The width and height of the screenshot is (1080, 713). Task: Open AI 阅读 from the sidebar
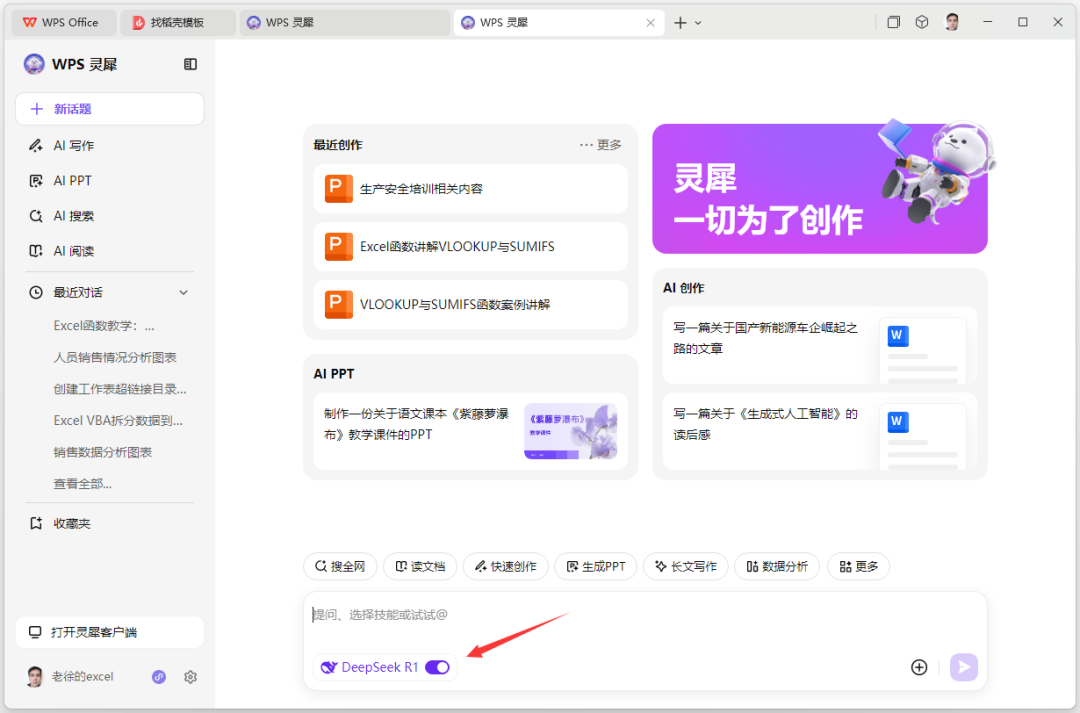74,251
